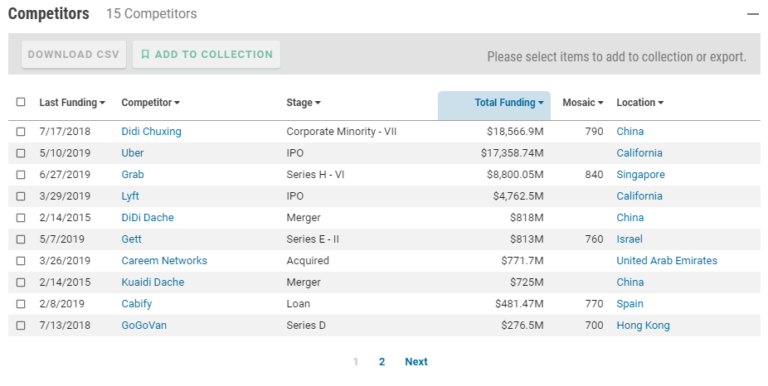Download the competitors CSV
The height and width of the screenshot is (386, 768).
click(73, 54)
